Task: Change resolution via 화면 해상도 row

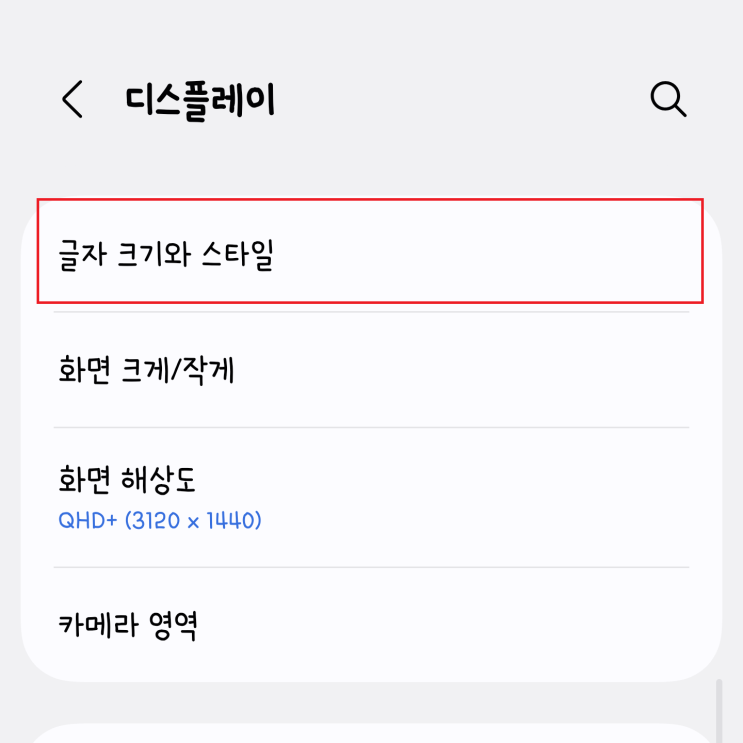Action: (371, 497)
